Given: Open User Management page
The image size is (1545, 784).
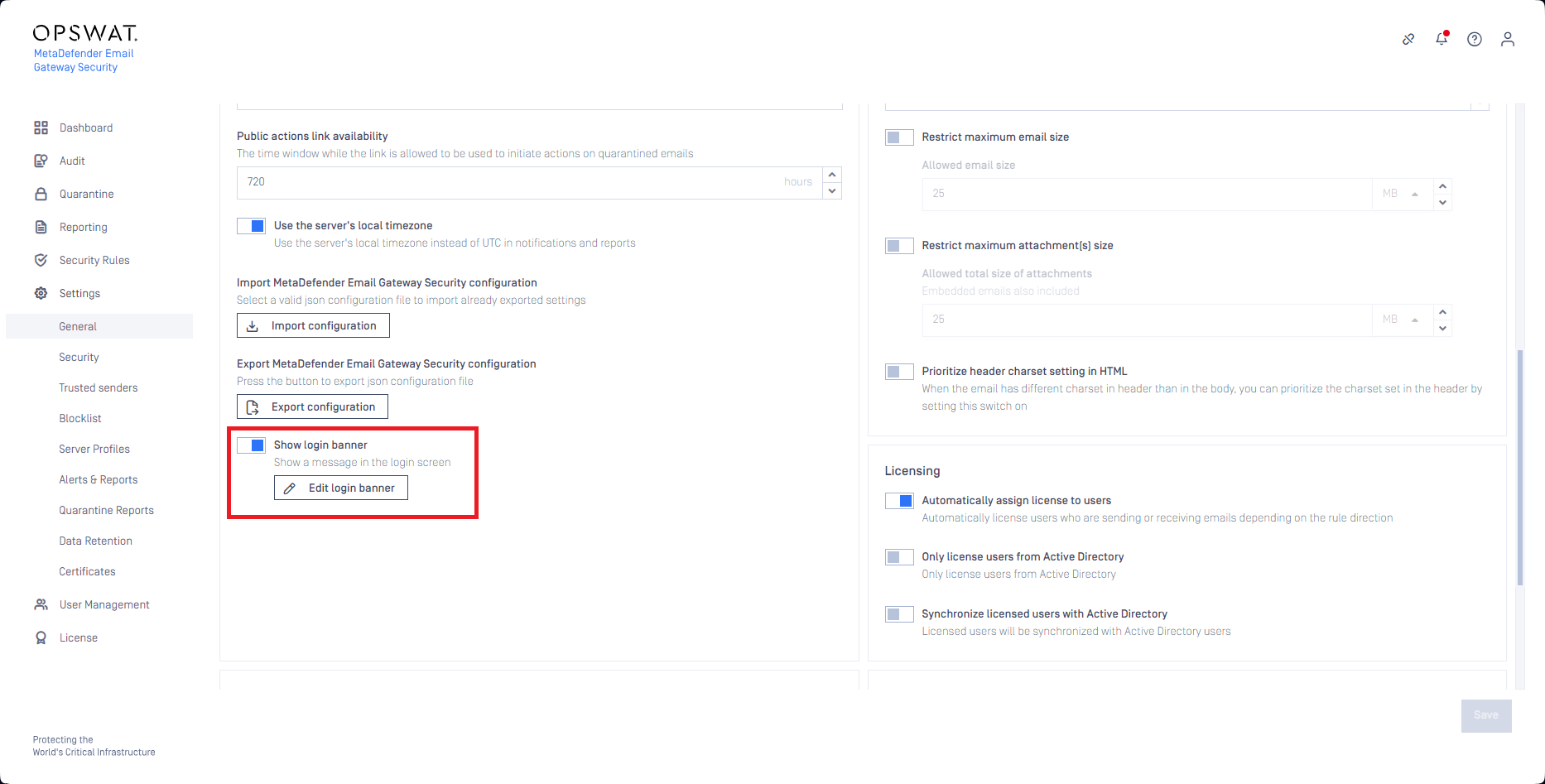Looking at the screenshot, I should [104, 604].
